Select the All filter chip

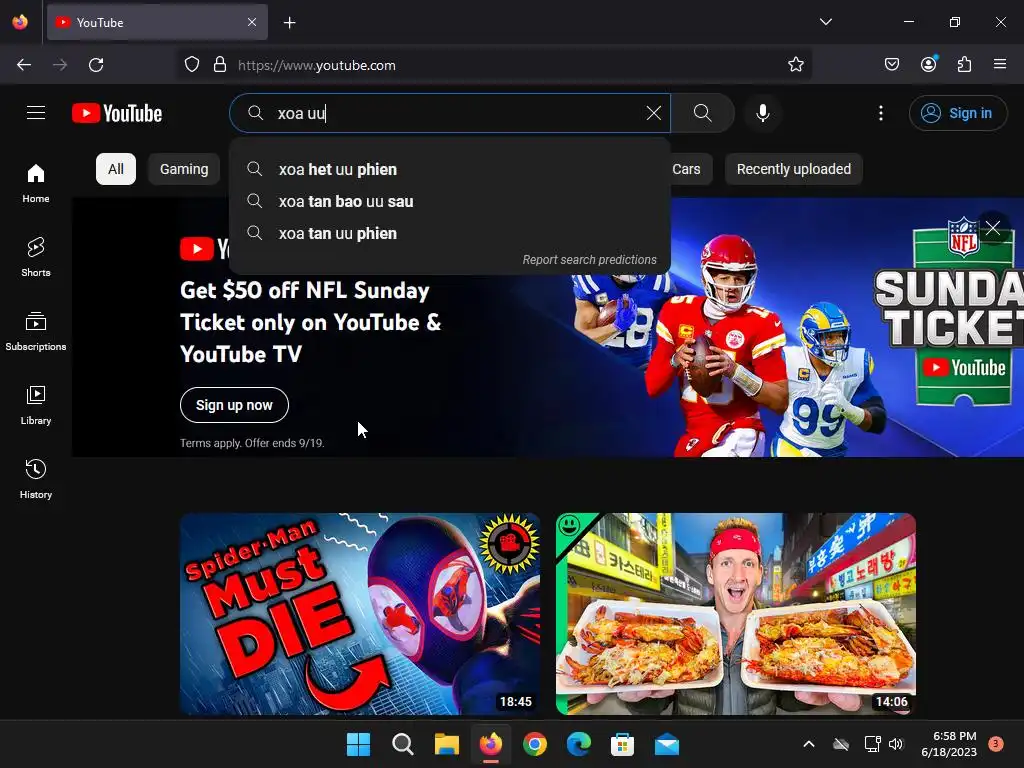tap(116, 169)
